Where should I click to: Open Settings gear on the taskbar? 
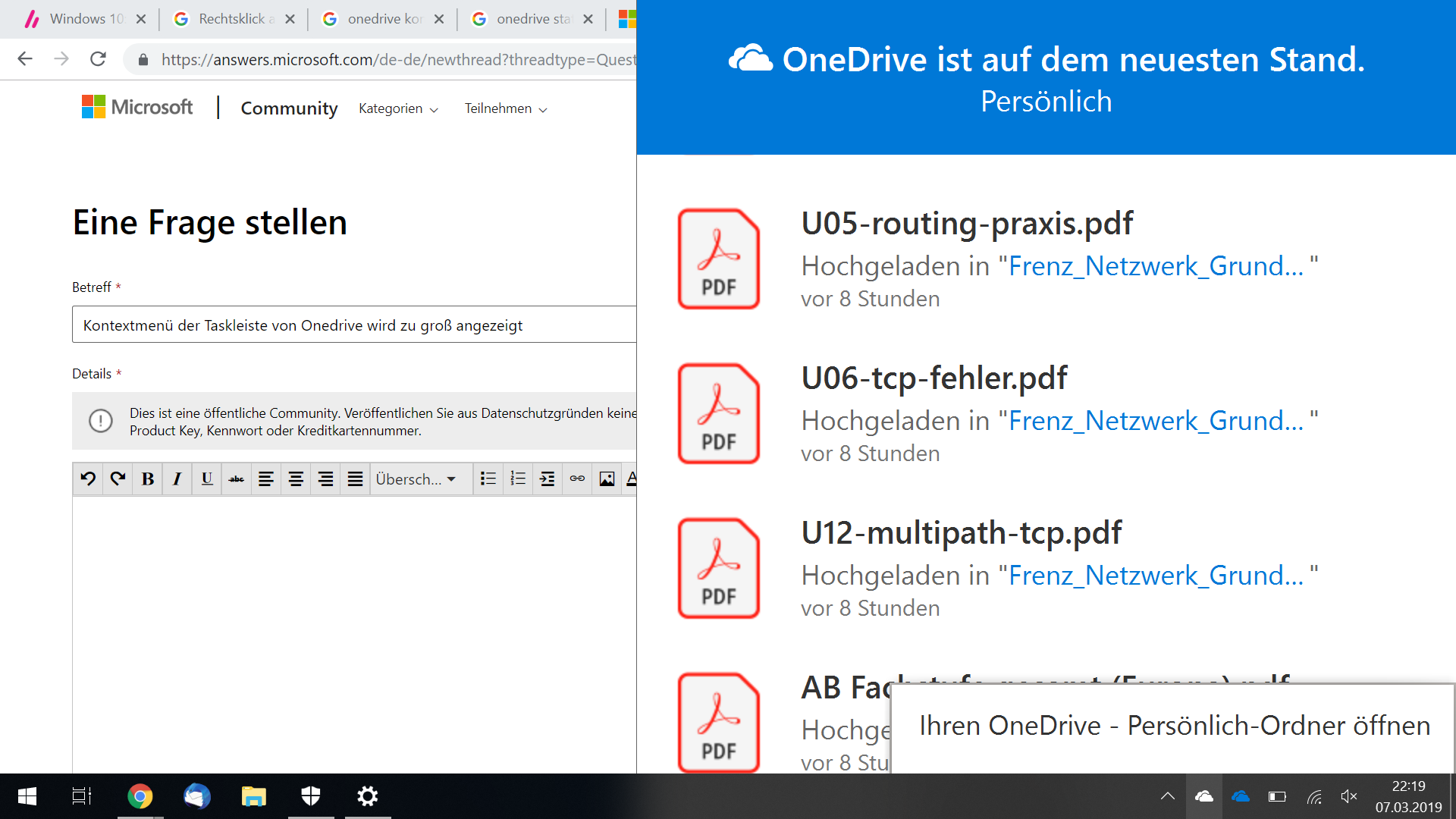click(x=368, y=796)
